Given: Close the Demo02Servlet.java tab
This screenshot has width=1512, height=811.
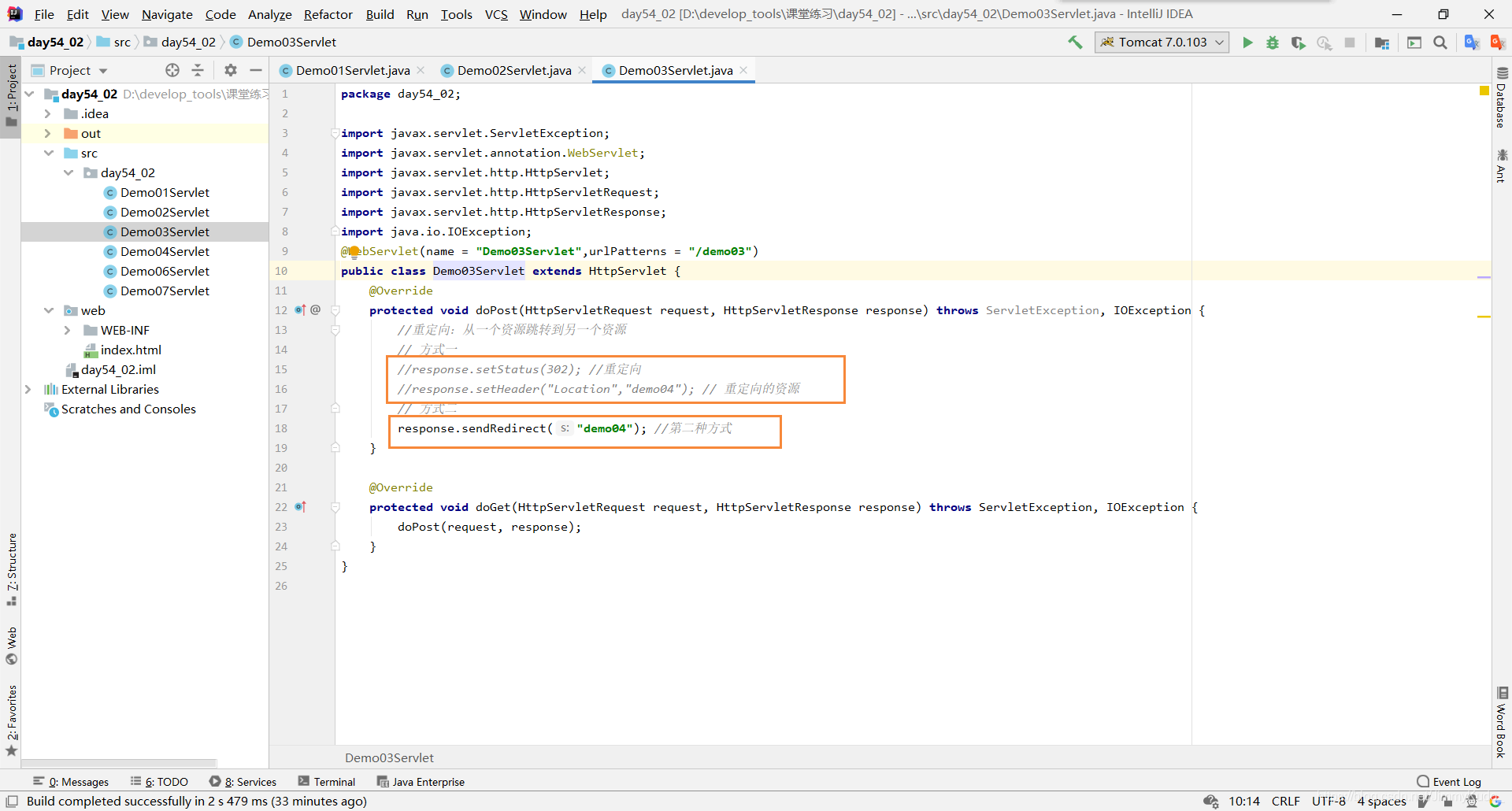Looking at the screenshot, I should 583,70.
